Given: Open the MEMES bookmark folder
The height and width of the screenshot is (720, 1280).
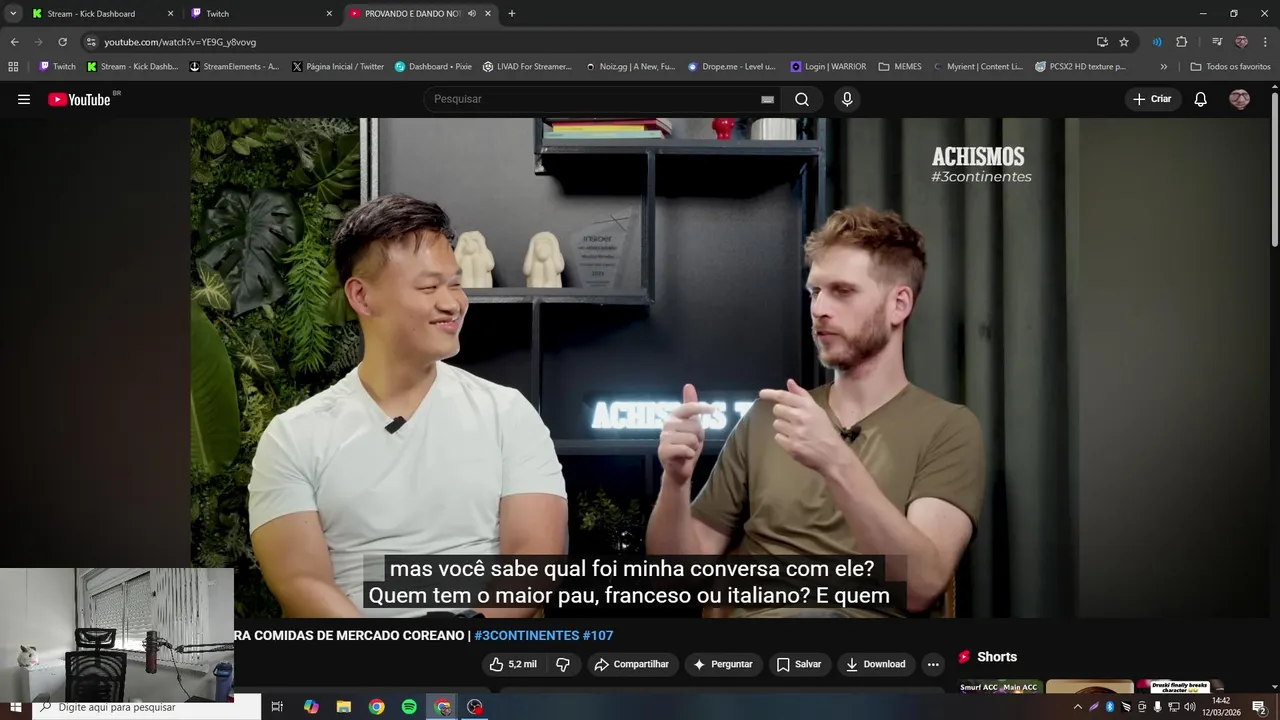Looking at the screenshot, I should click(x=900, y=67).
